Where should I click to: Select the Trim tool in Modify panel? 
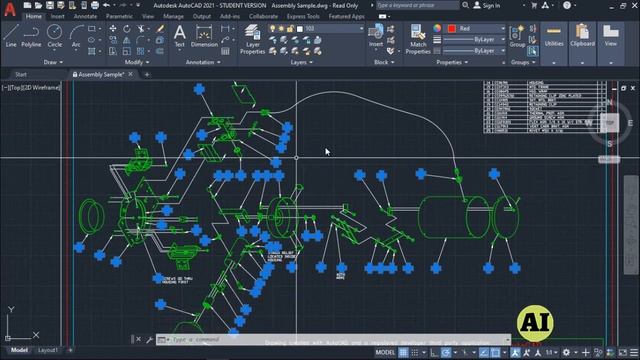tap(141, 29)
